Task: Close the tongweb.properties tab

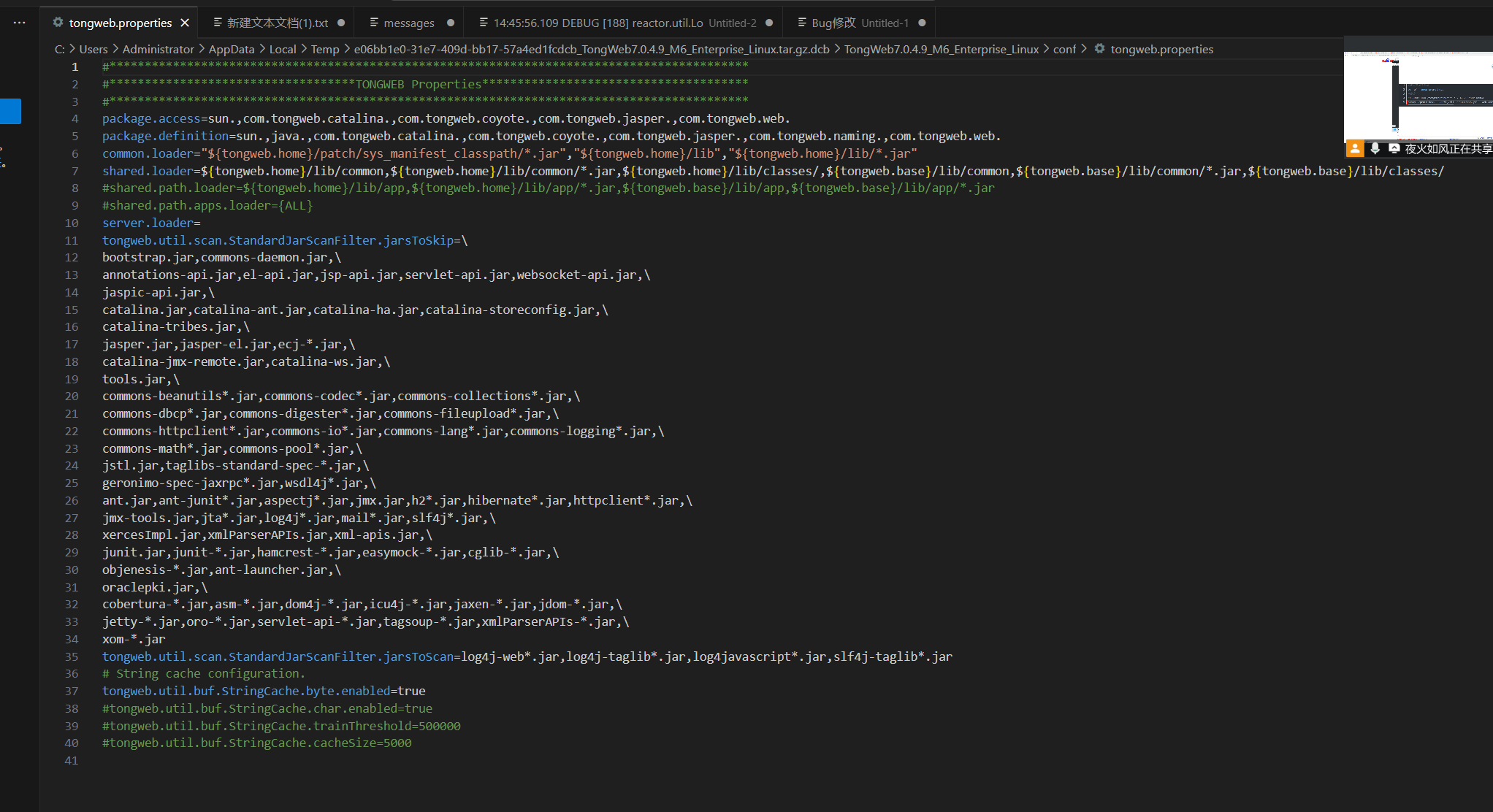Action: (x=185, y=23)
